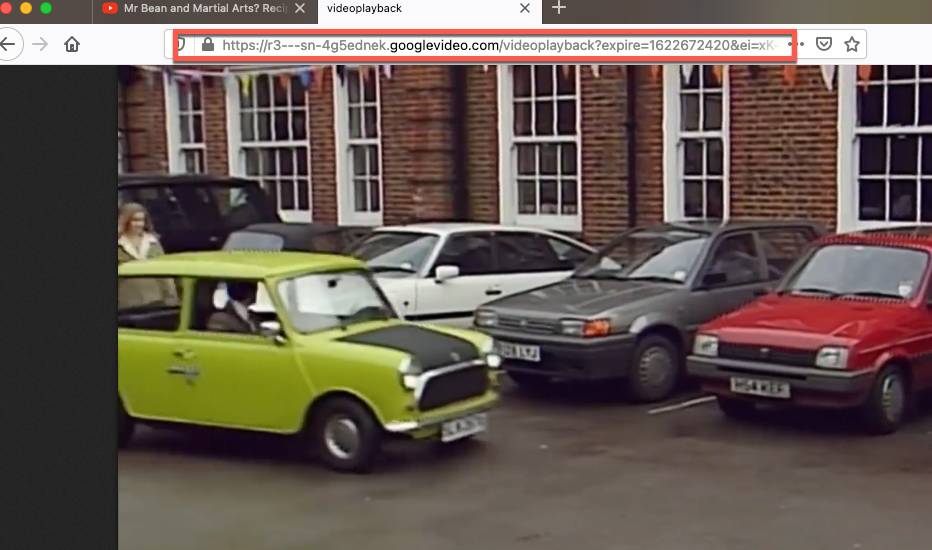Open the Firefox home page icon
This screenshot has height=550, width=932.
pos(72,44)
